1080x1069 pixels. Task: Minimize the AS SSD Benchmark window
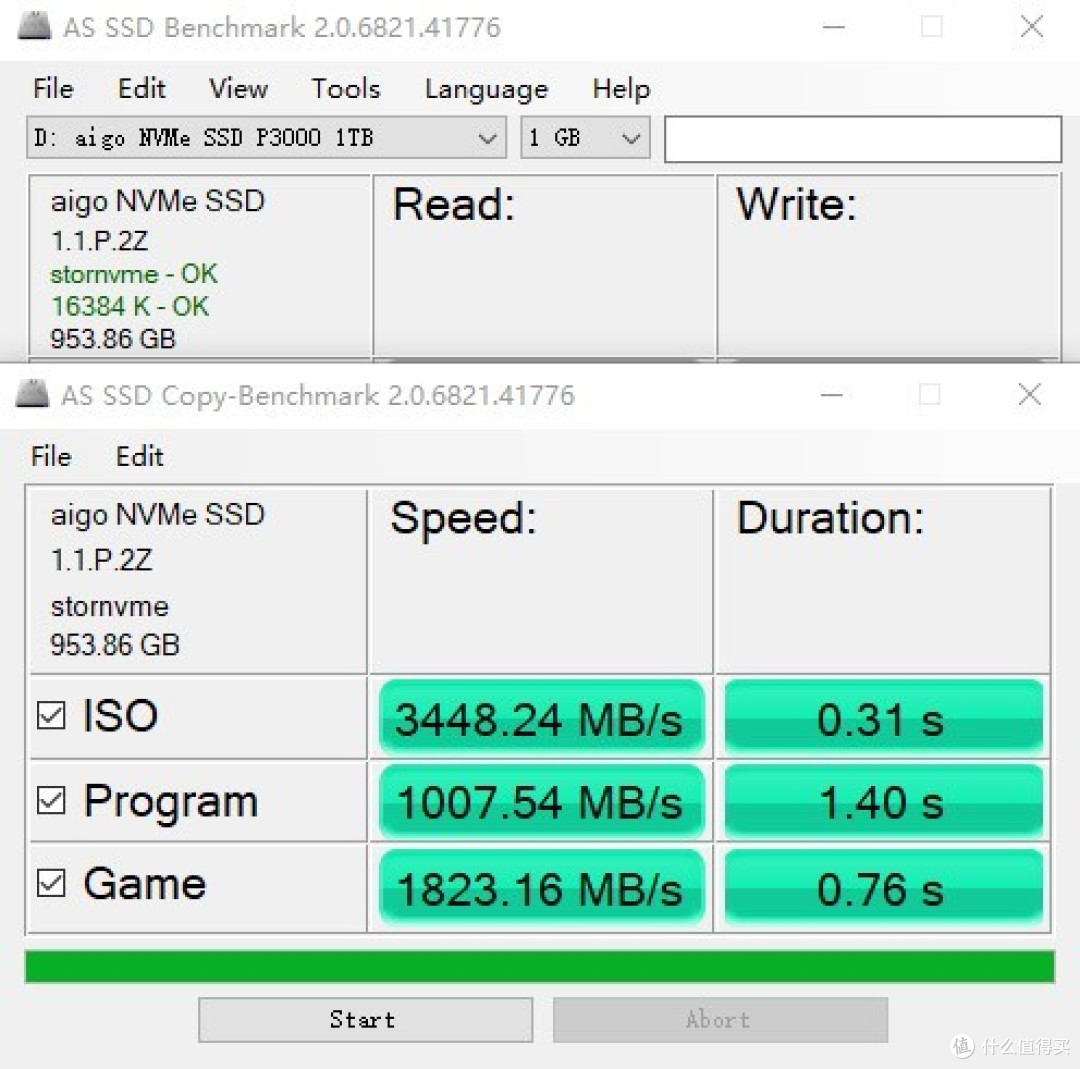click(x=833, y=28)
